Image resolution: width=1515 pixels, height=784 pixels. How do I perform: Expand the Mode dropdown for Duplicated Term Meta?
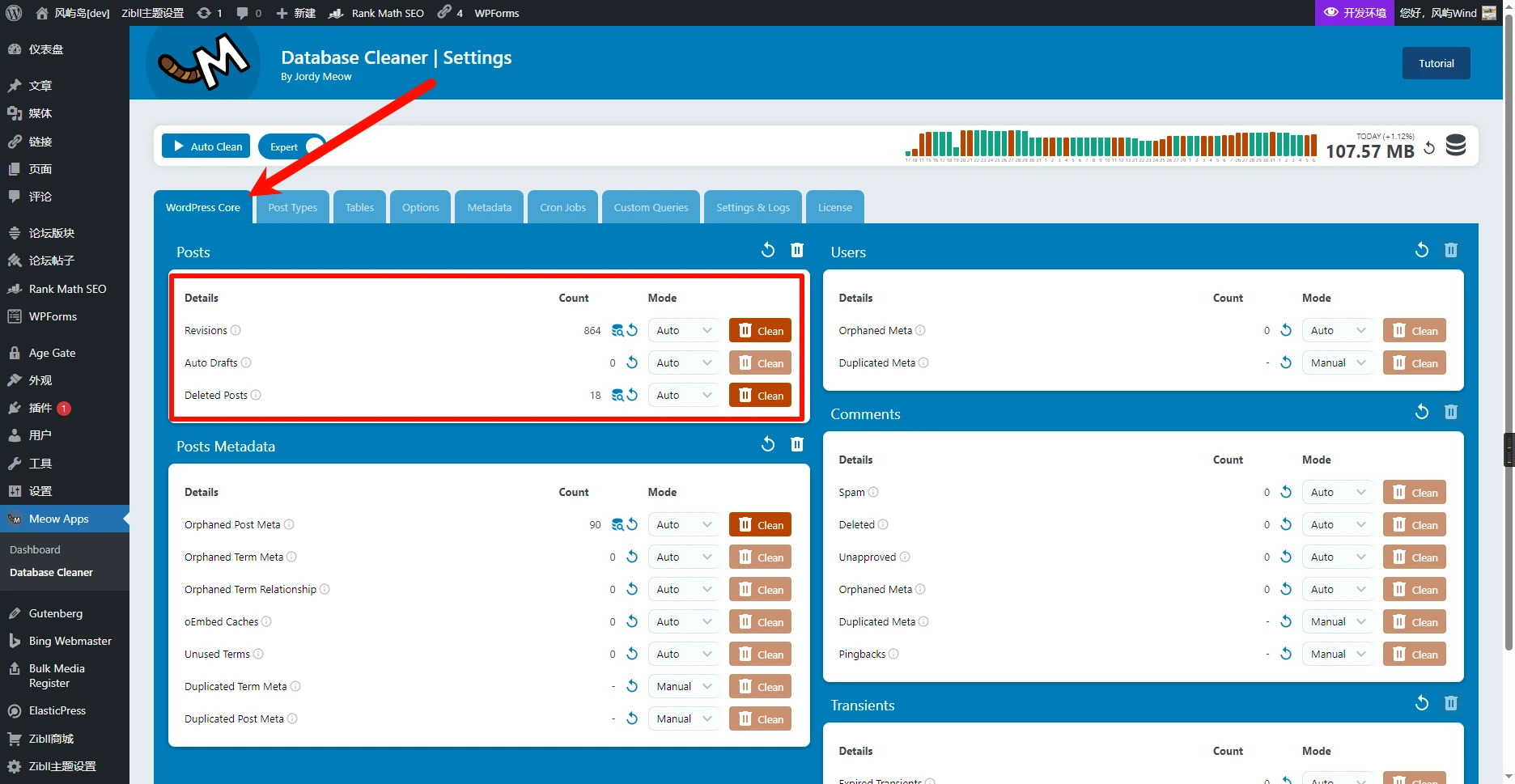click(x=684, y=686)
